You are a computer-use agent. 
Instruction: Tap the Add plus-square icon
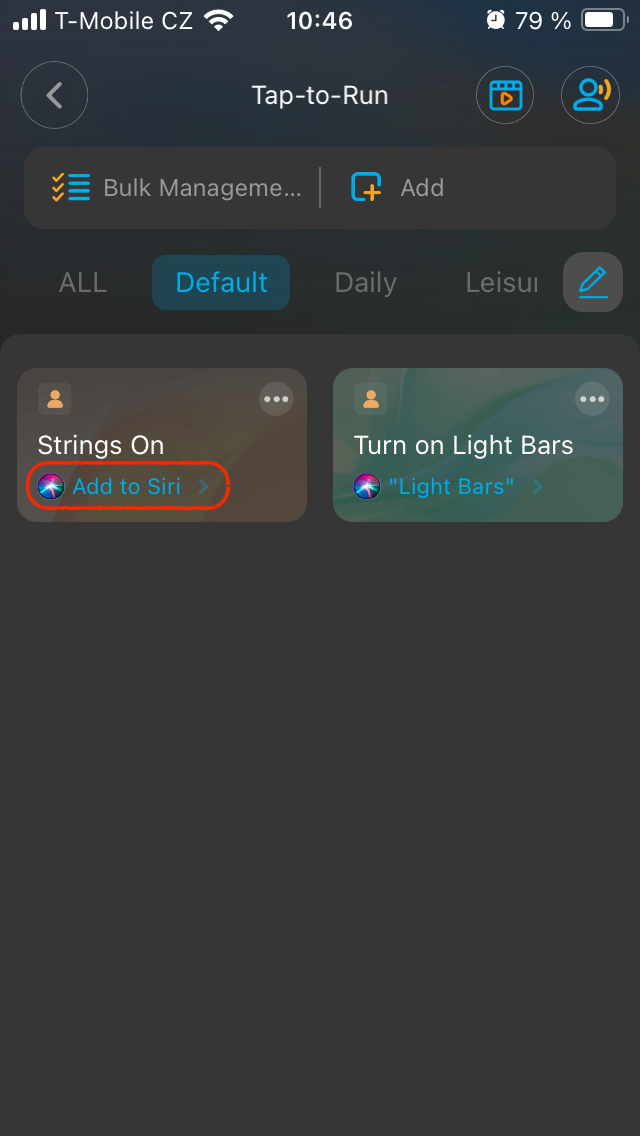[x=366, y=188]
